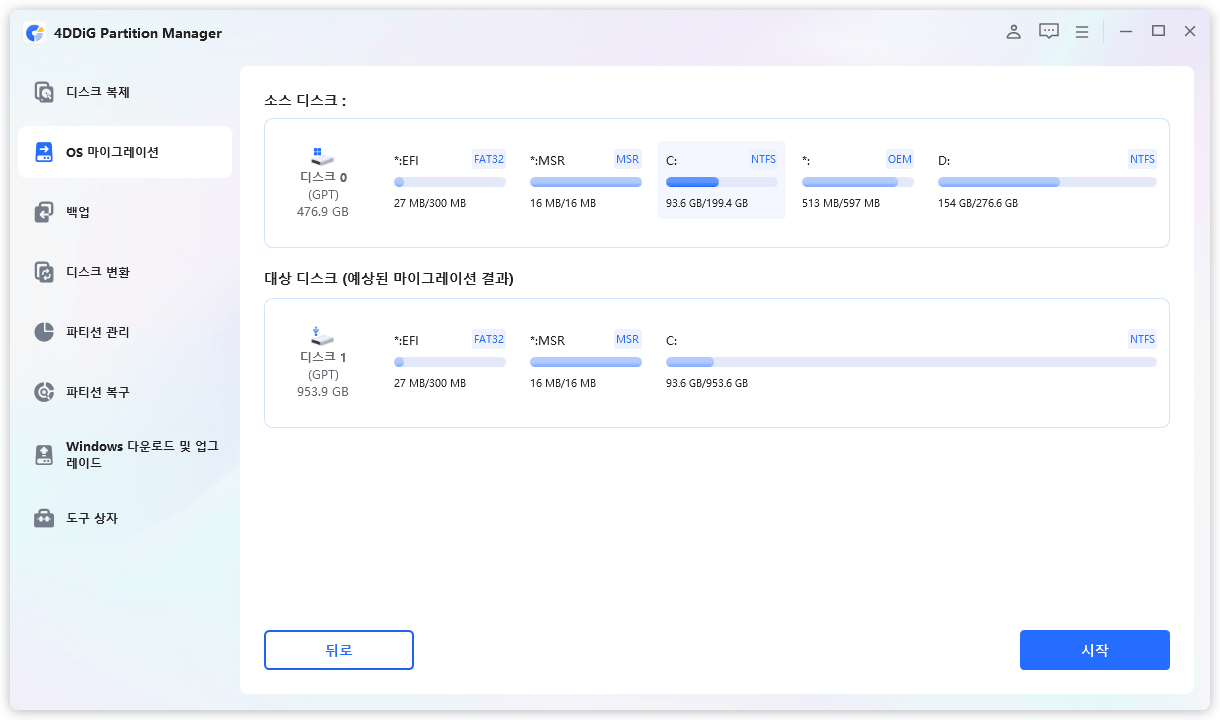Viewport: 1220px width, 720px height.
Task: Open the 파티션 복구 tool
Action: (x=84, y=391)
